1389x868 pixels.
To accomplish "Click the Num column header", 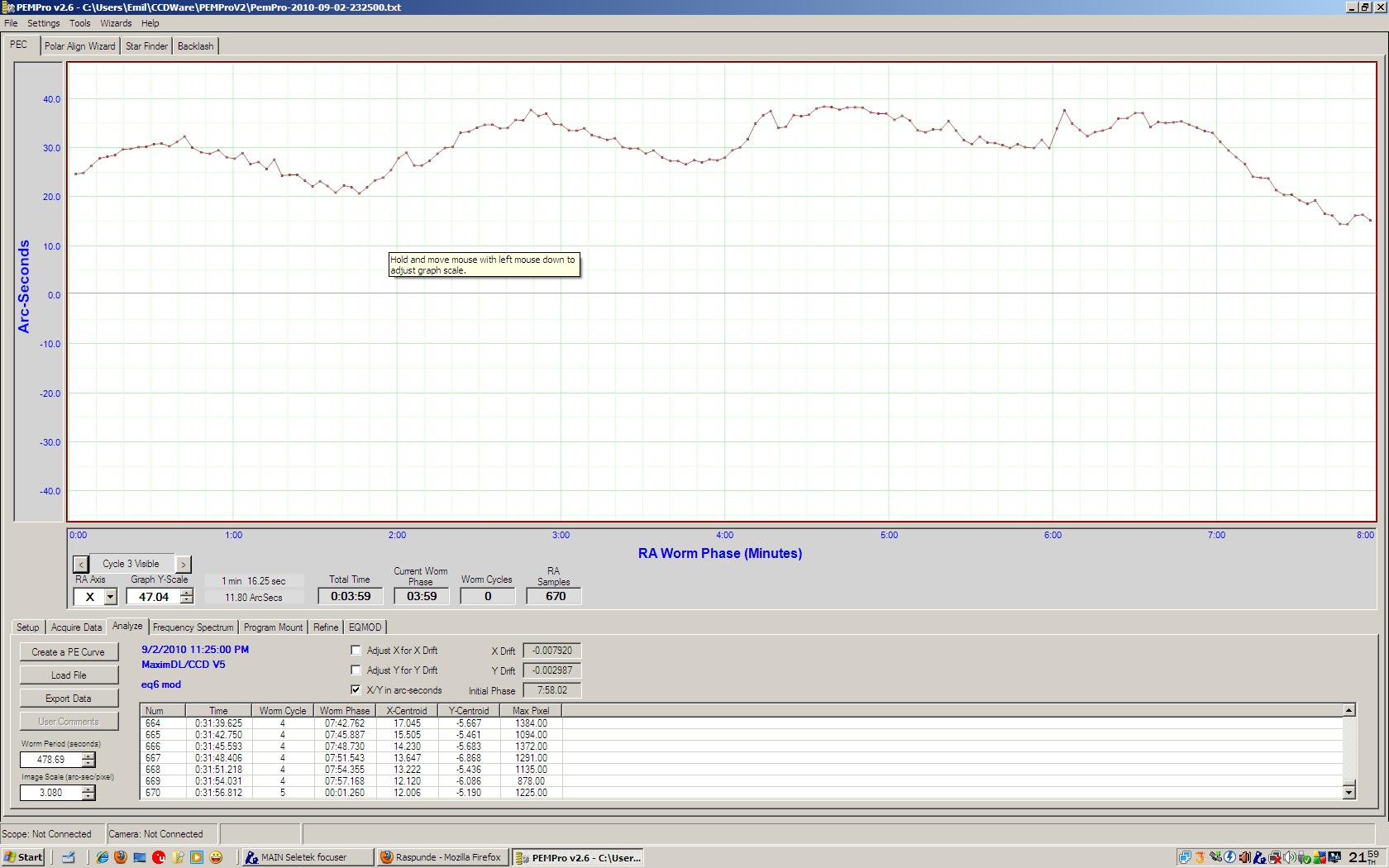I will pyautogui.click(x=163, y=710).
